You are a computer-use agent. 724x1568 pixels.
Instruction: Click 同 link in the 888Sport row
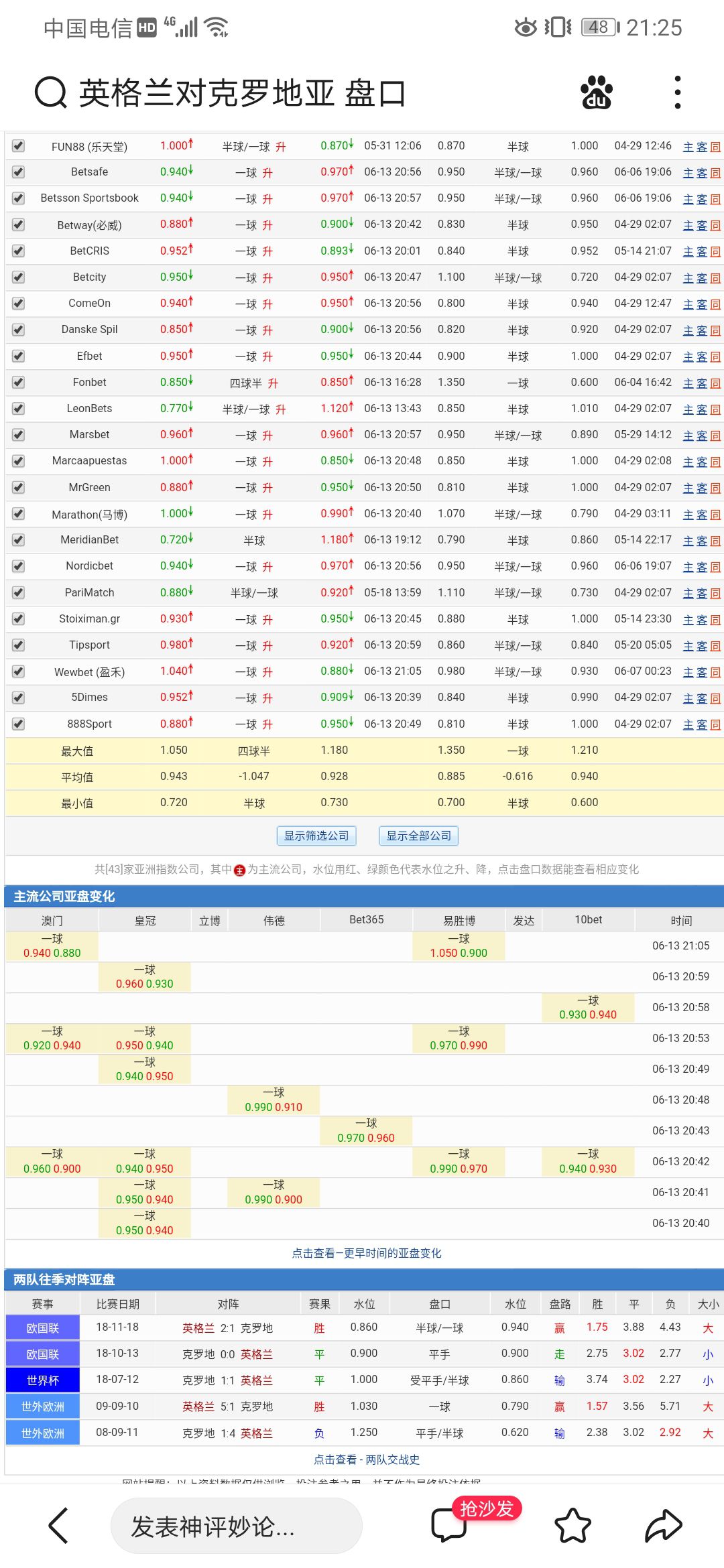tap(715, 724)
